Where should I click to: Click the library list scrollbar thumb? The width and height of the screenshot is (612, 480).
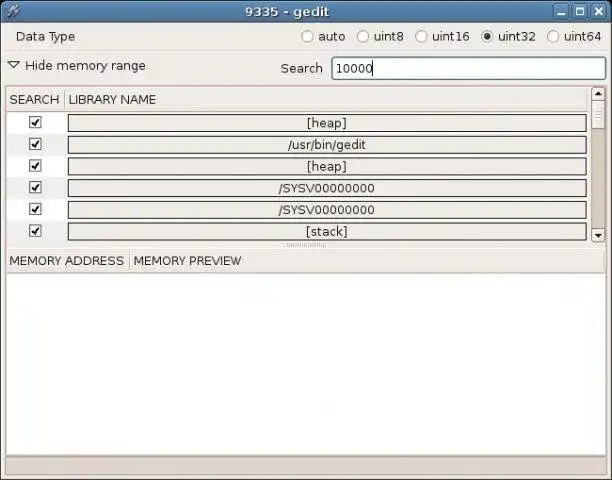click(x=598, y=115)
